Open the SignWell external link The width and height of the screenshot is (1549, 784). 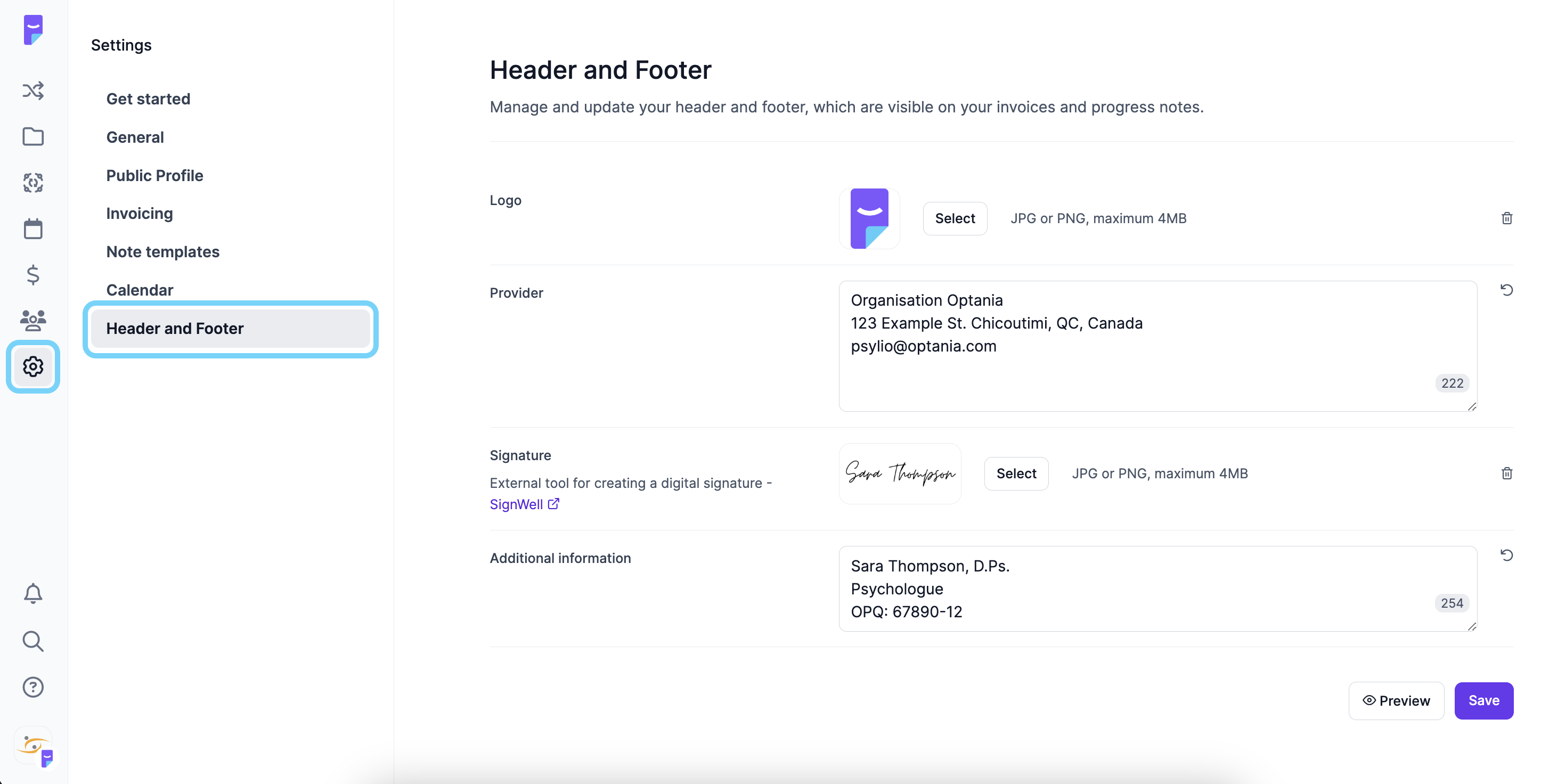[x=524, y=504]
